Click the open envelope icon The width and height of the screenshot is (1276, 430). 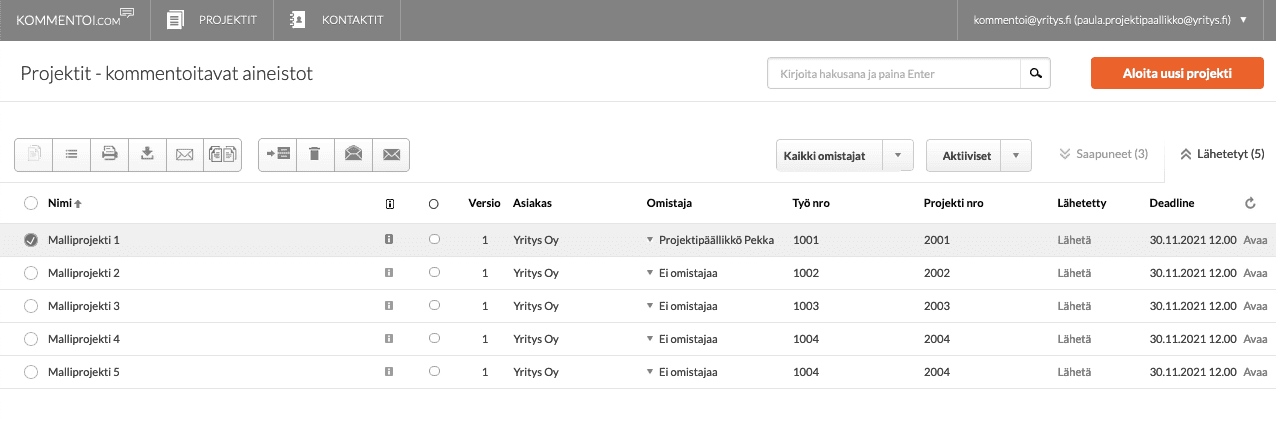[x=353, y=154]
